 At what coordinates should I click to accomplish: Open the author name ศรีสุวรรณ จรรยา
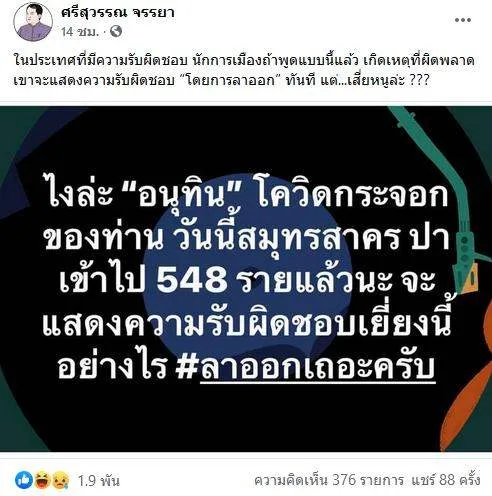tap(118, 13)
